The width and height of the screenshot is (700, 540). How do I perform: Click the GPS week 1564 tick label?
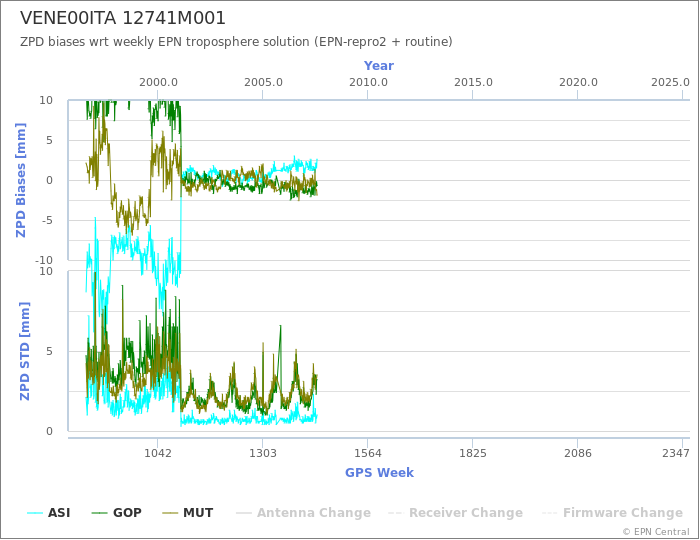click(368, 453)
